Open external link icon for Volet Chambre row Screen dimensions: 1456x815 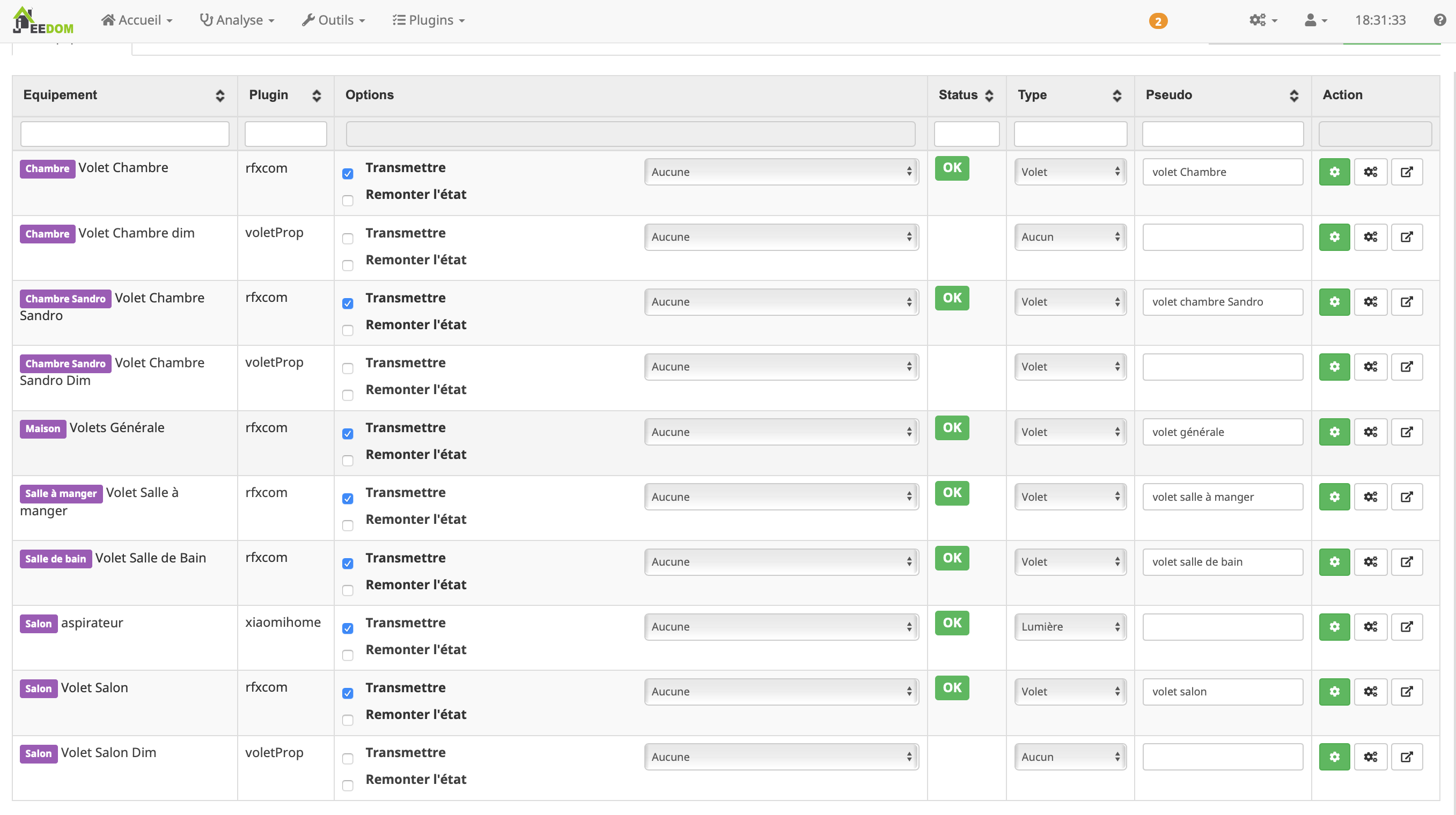click(x=1406, y=172)
